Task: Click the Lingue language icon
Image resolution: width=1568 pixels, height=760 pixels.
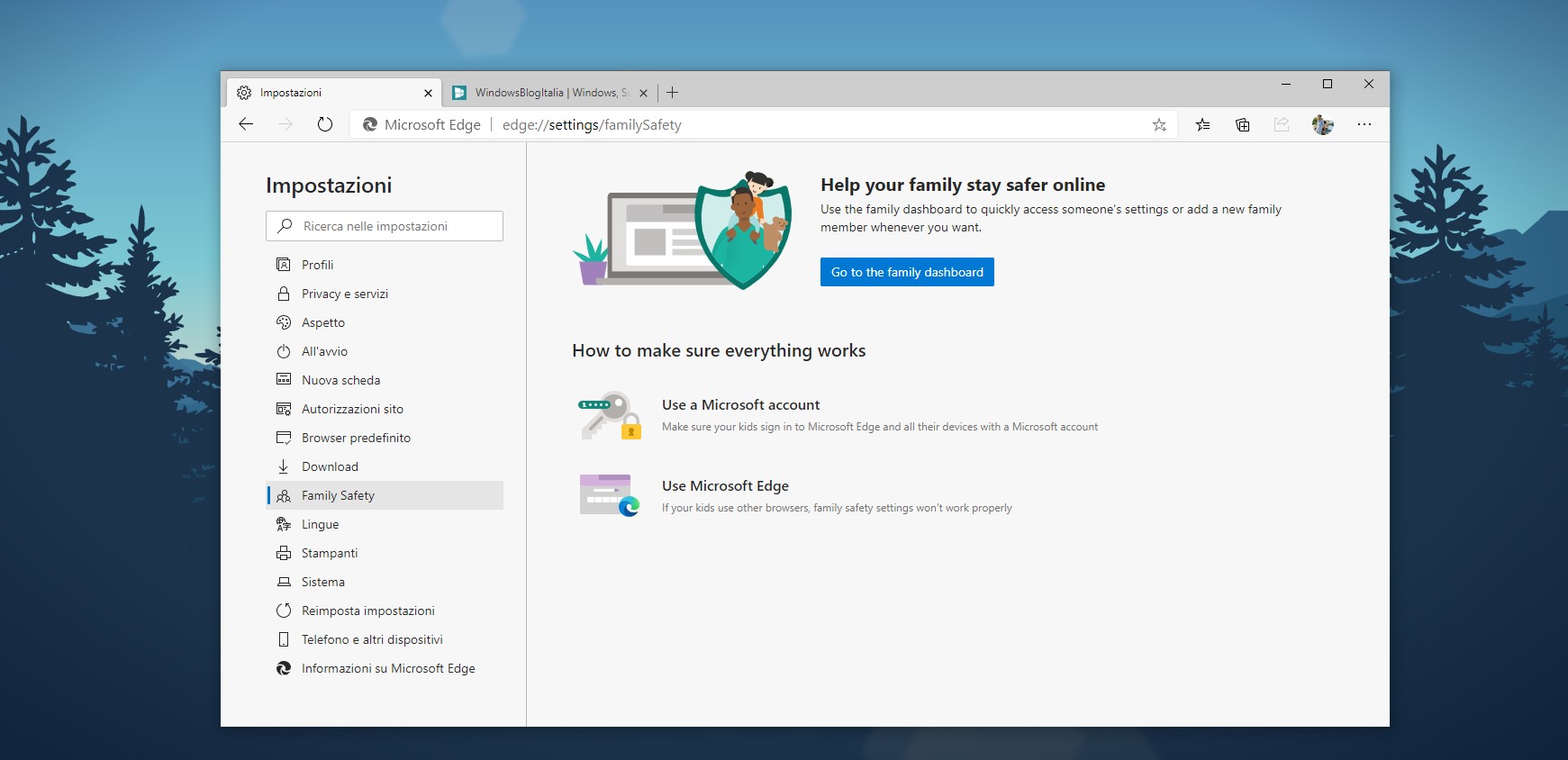Action: pyautogui.click(x=284, y=524)
